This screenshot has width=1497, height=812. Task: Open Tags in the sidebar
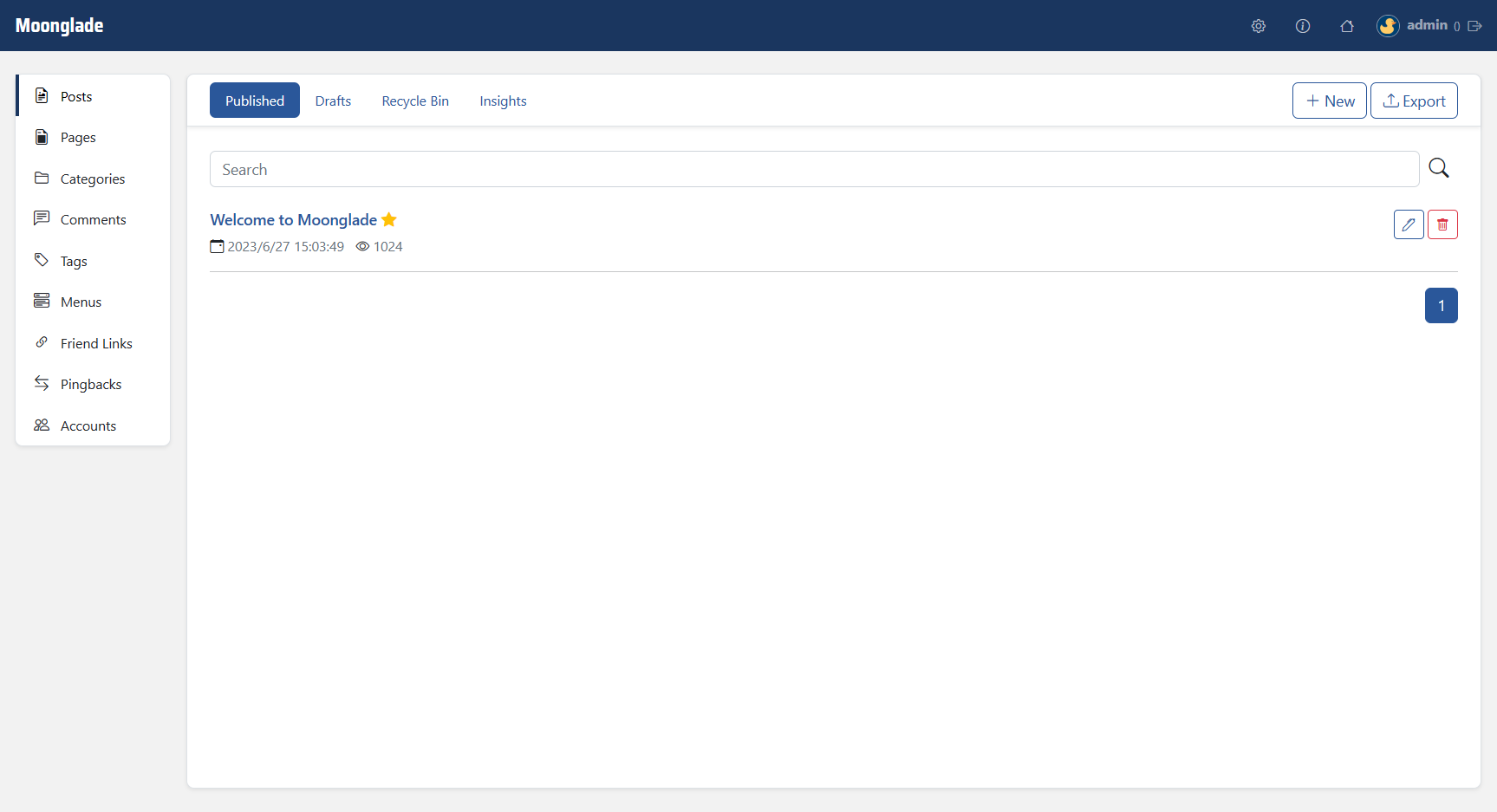[93, 261]
